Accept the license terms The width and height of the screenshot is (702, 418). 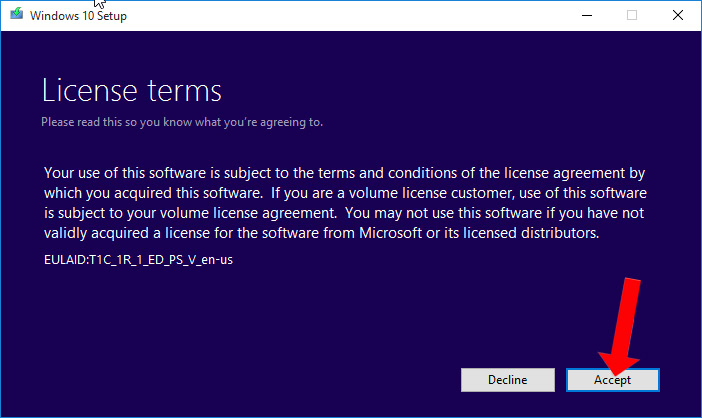coord(612,380)
